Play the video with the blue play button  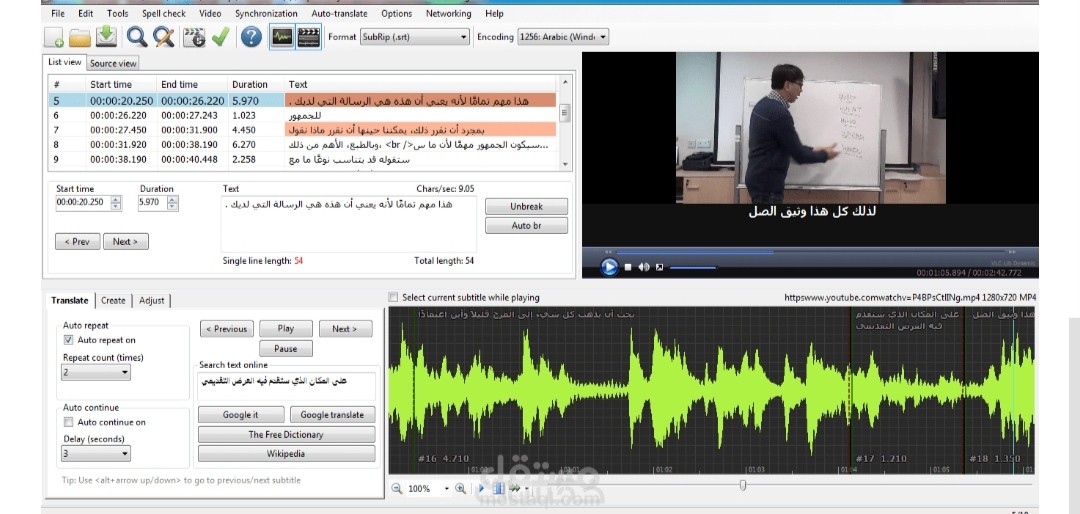609,267
